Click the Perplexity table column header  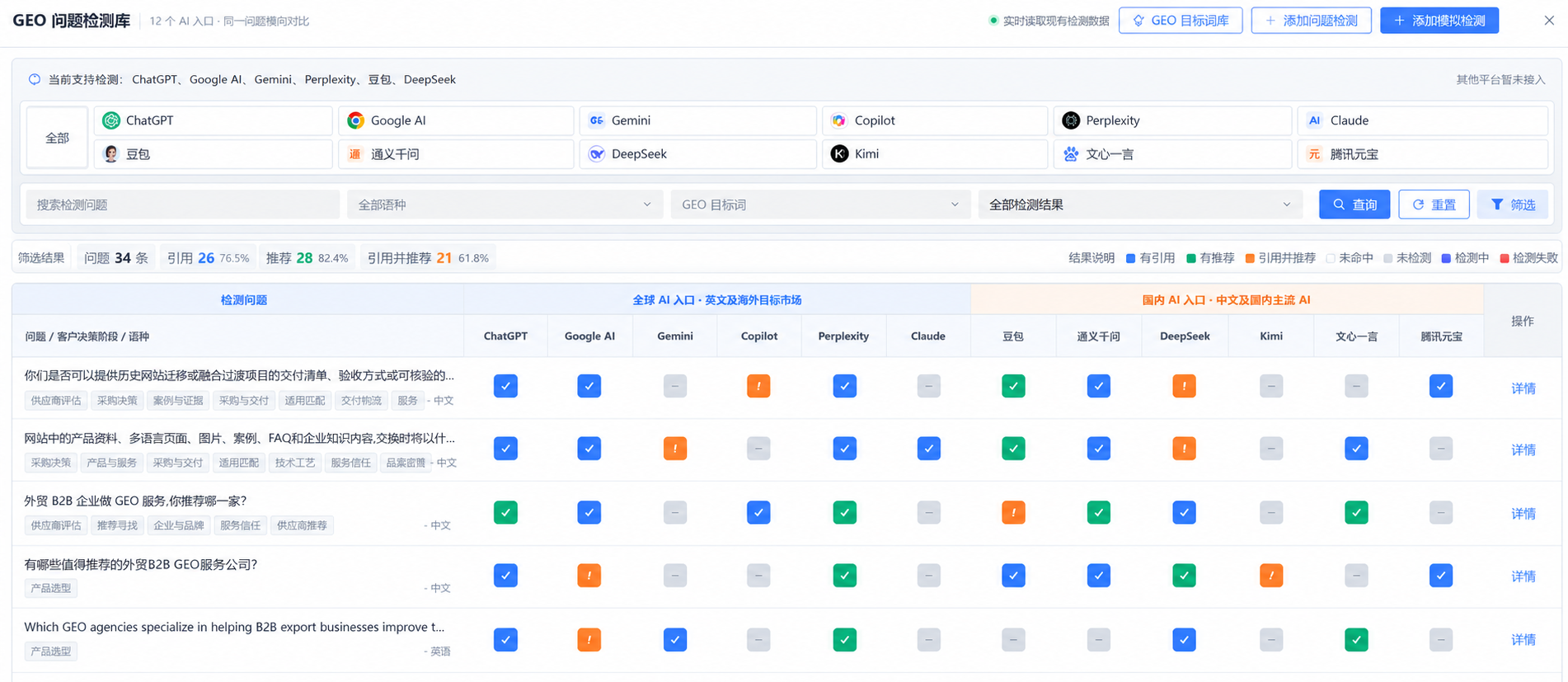click(x=843, y=336)
